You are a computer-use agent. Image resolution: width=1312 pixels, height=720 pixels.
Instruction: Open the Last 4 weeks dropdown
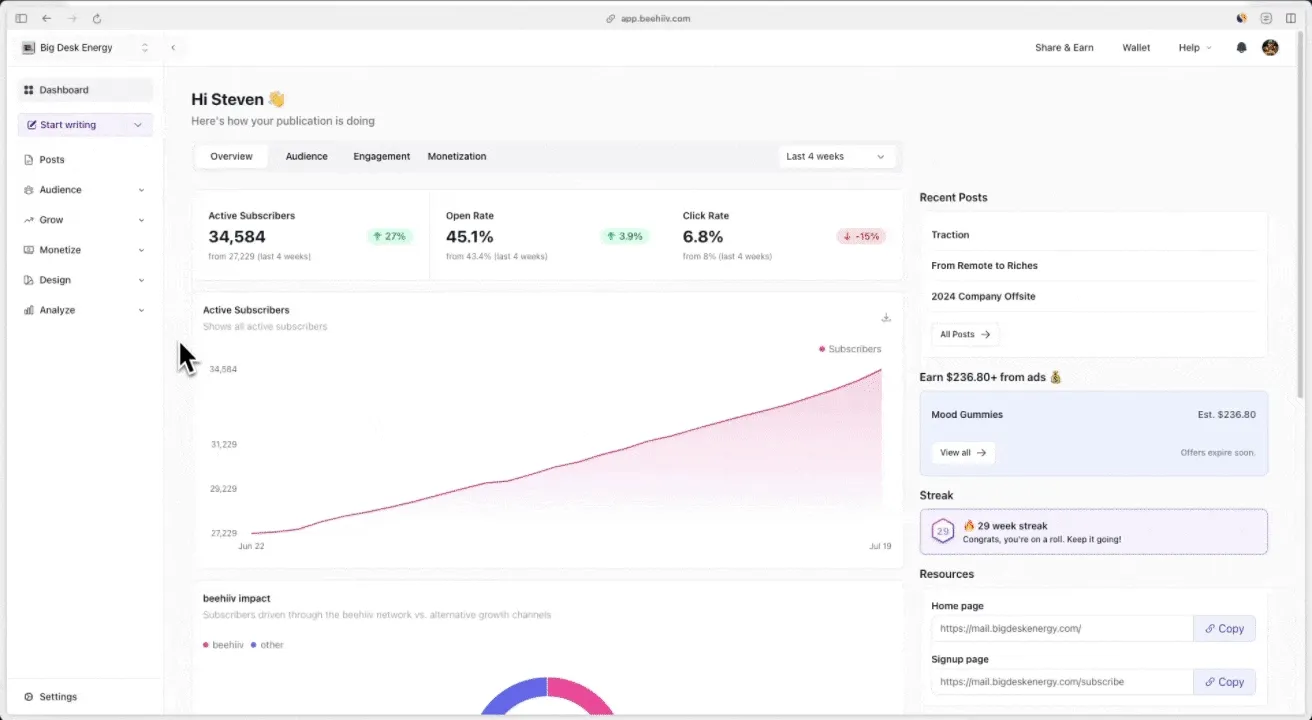[836, 157]
